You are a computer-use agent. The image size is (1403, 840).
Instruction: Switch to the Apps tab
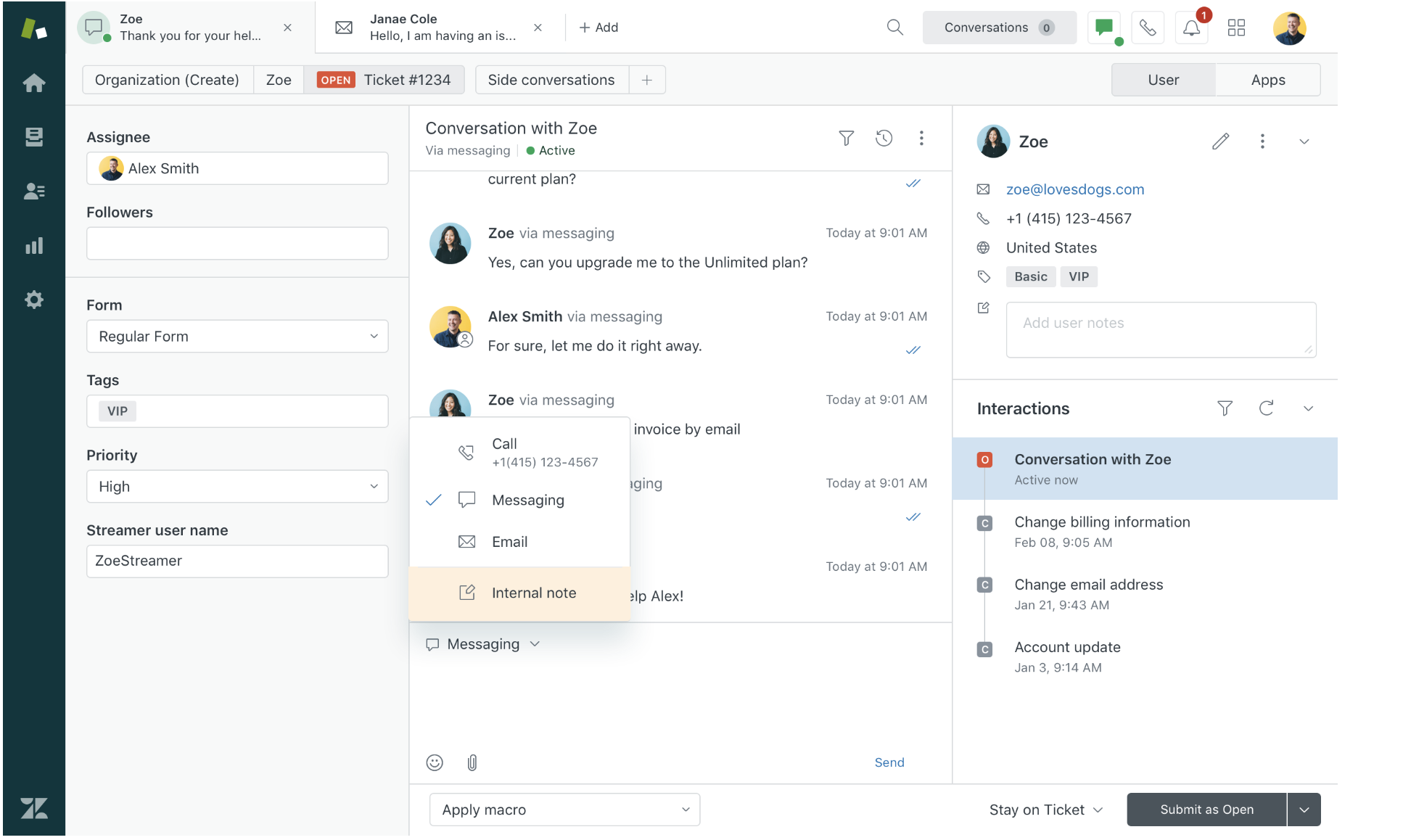pyautogui.click(x=1267, y=80)
